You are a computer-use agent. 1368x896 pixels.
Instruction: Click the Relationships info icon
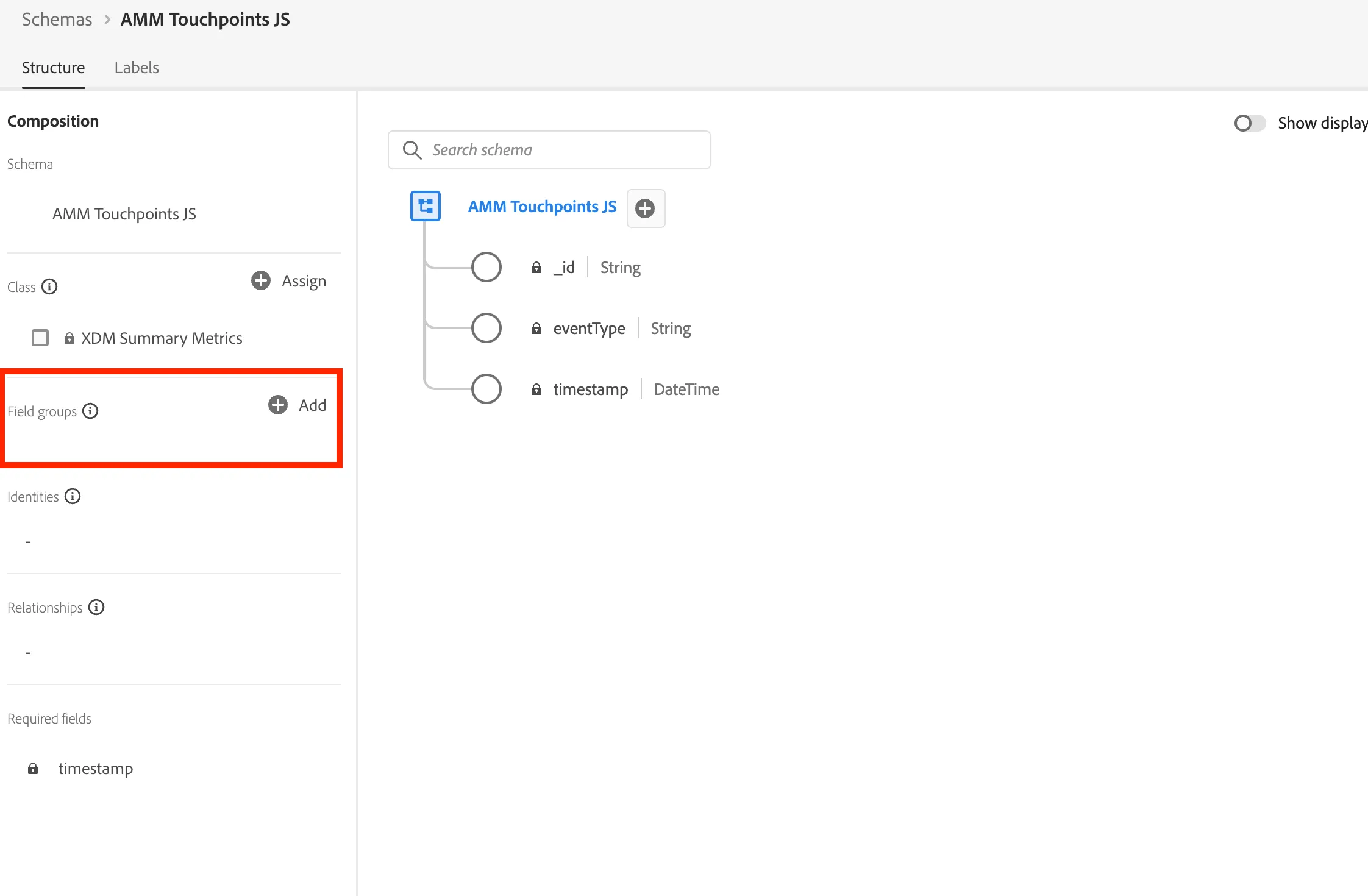pos(96,607)
